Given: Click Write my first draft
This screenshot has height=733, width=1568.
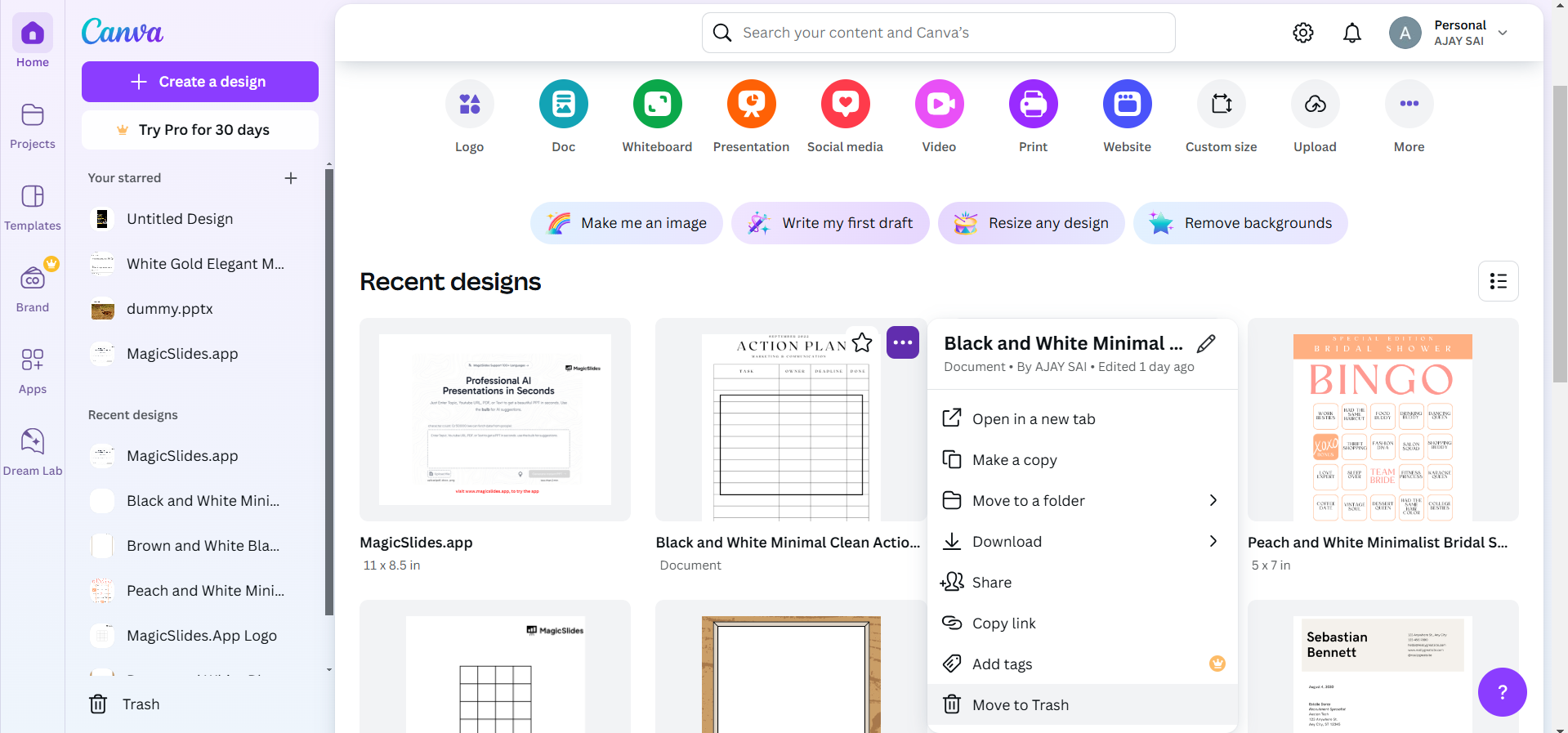Looking at the screenshot, I should click(830, 223).
